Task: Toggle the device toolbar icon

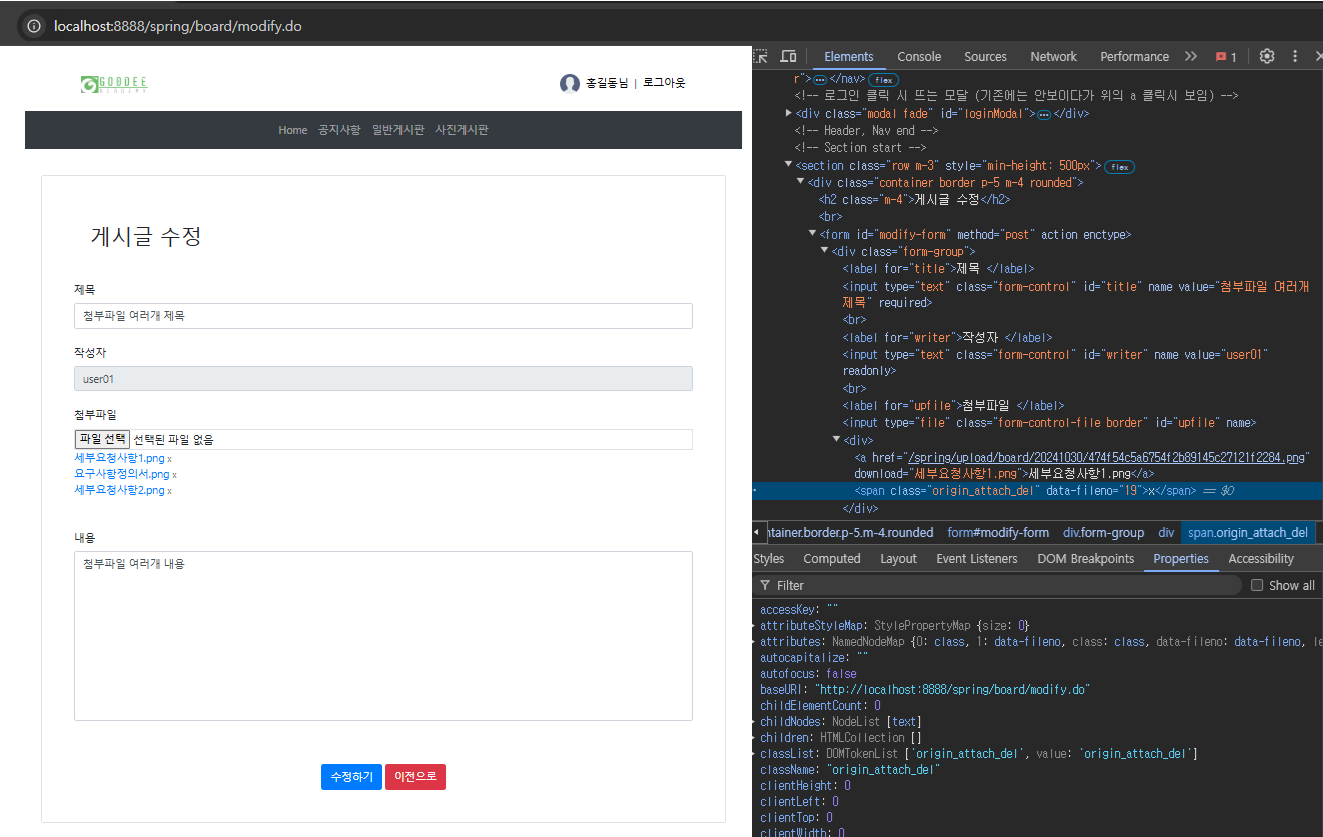Action: (x=788, y=56)
